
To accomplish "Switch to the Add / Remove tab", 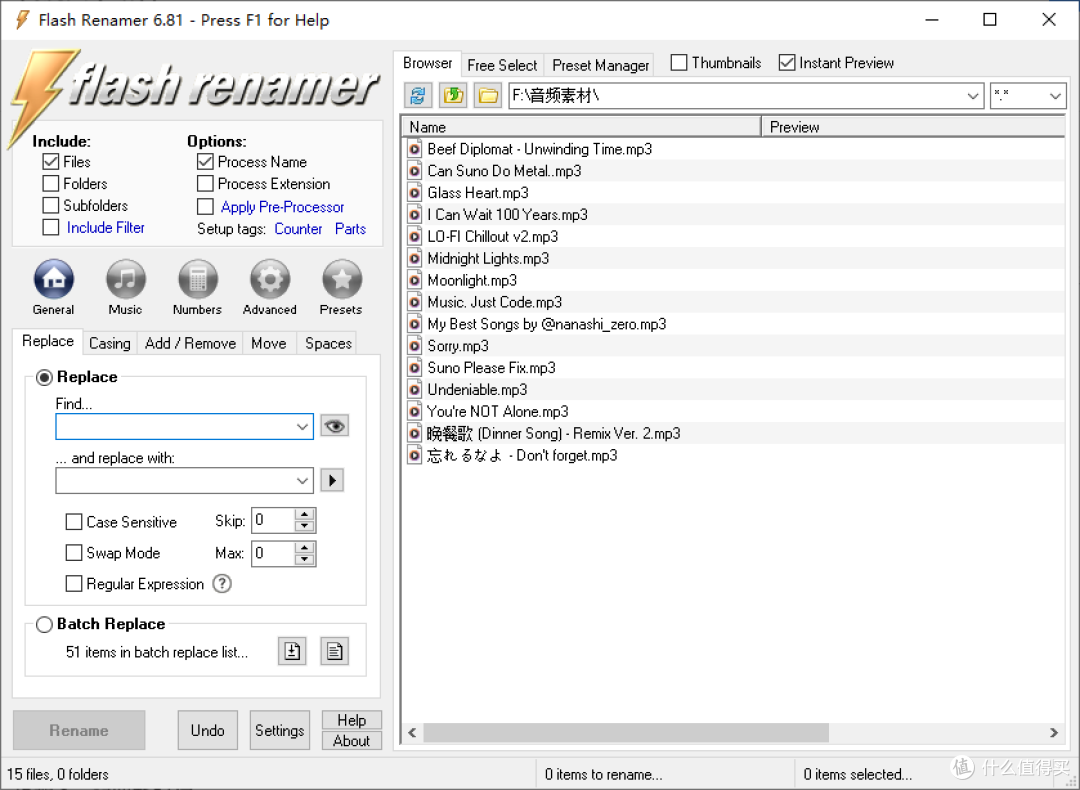I will click(x=191, y=343).
